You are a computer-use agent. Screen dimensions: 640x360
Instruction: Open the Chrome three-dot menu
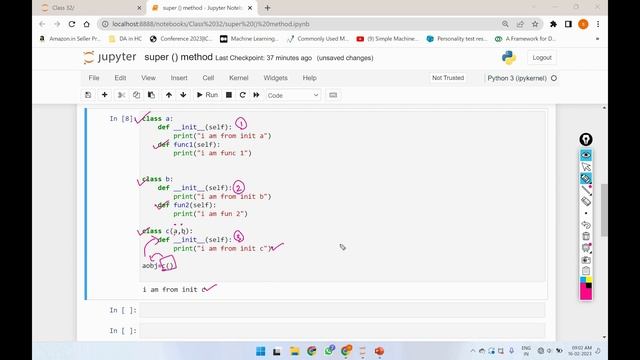pos(598,24)
